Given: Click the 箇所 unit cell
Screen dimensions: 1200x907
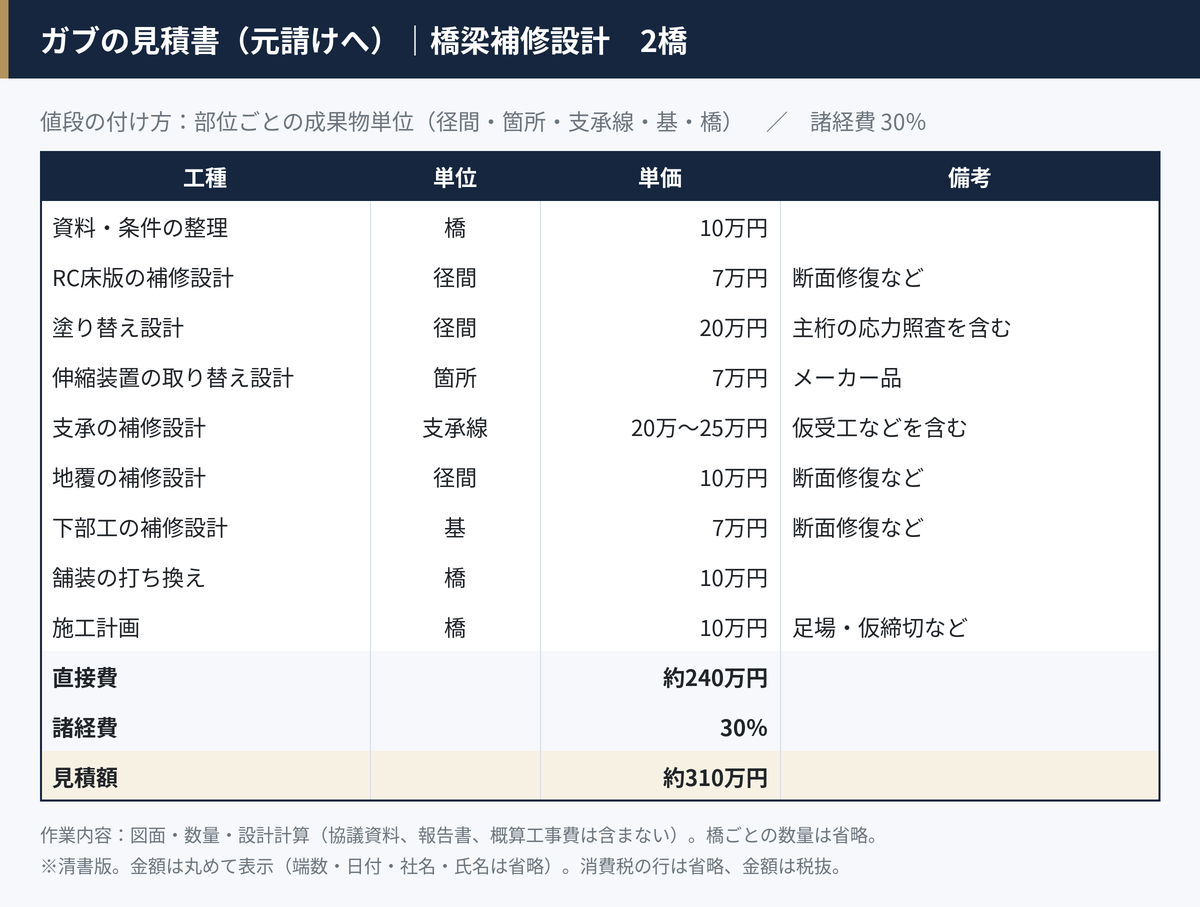Looking at the screenshot, I should 455,378.
